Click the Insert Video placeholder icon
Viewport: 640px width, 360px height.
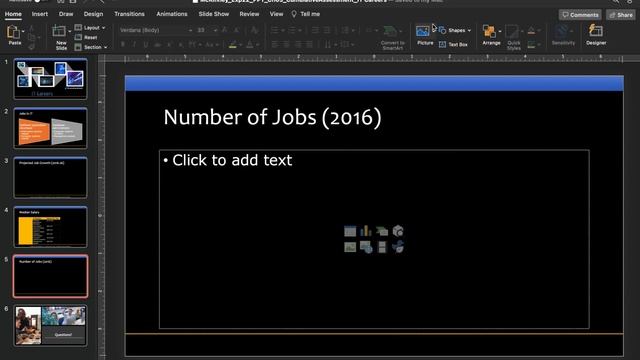382,247
